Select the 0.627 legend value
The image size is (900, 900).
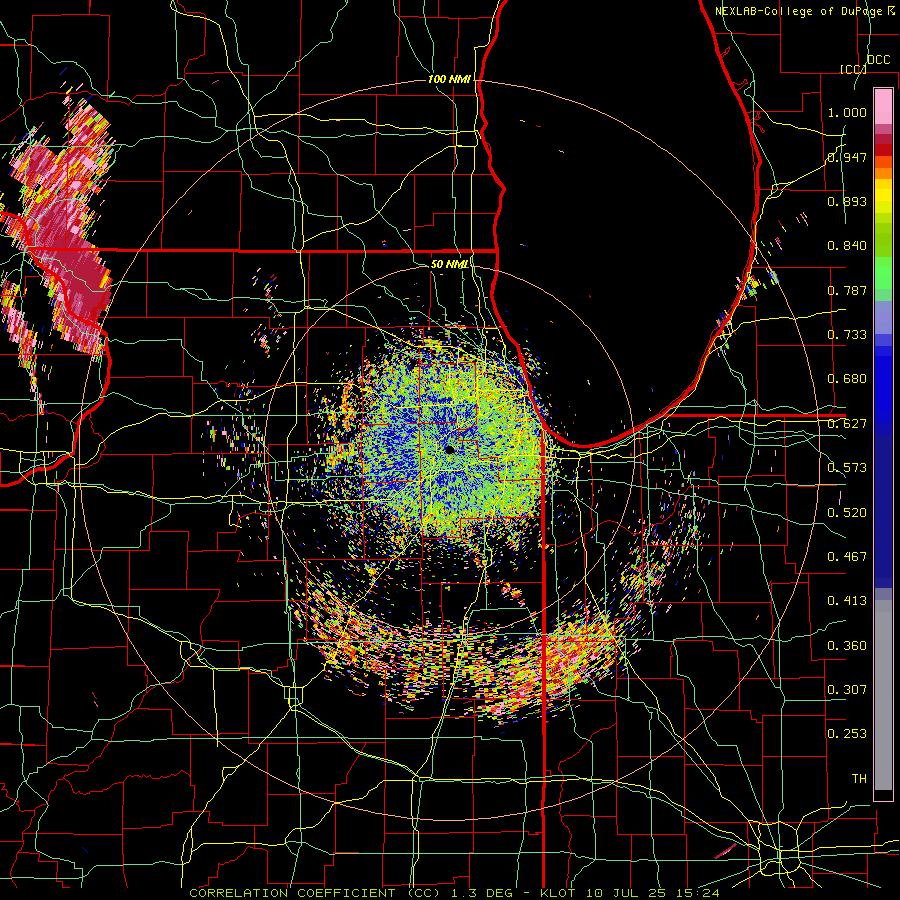[x=847, y=424]
